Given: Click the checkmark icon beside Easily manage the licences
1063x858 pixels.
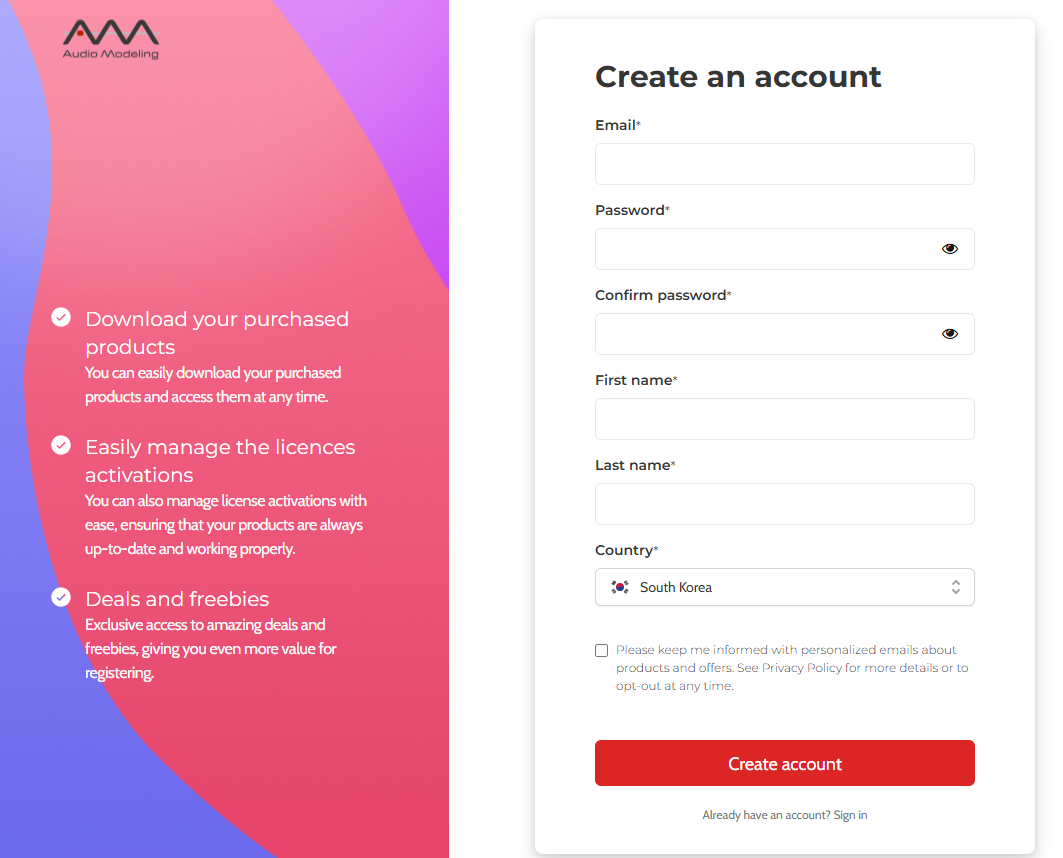Looking at the screenshot, I should coord(61,445).
